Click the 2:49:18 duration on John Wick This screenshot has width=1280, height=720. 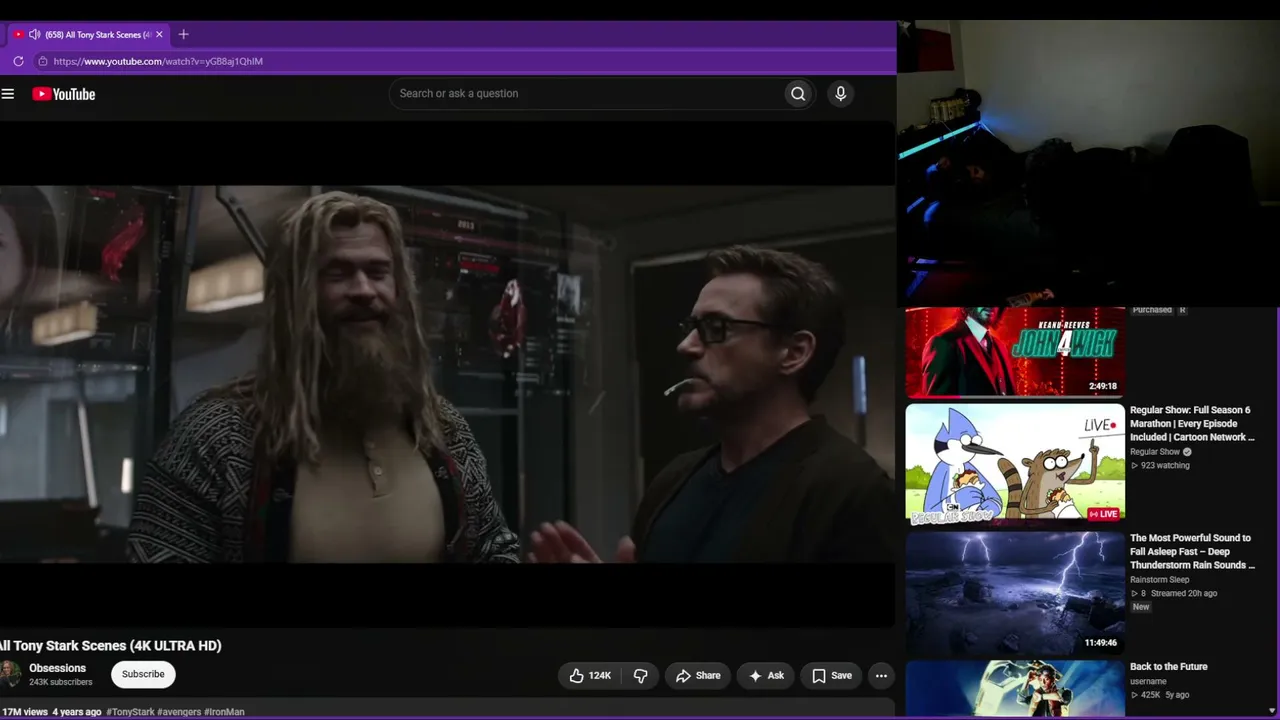point(1103,386)
